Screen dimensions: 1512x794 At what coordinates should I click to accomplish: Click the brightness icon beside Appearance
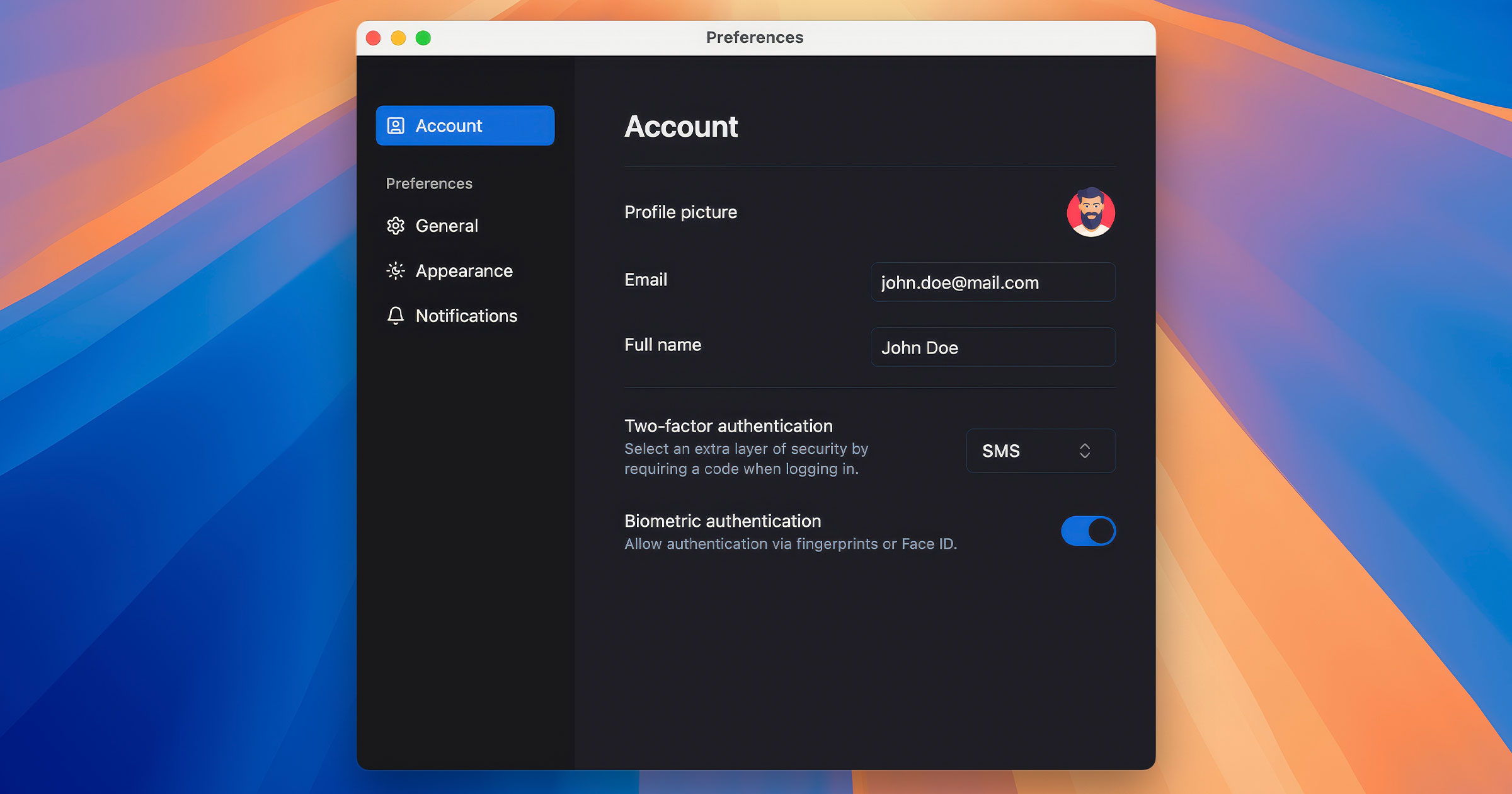(x=395, y=270)
